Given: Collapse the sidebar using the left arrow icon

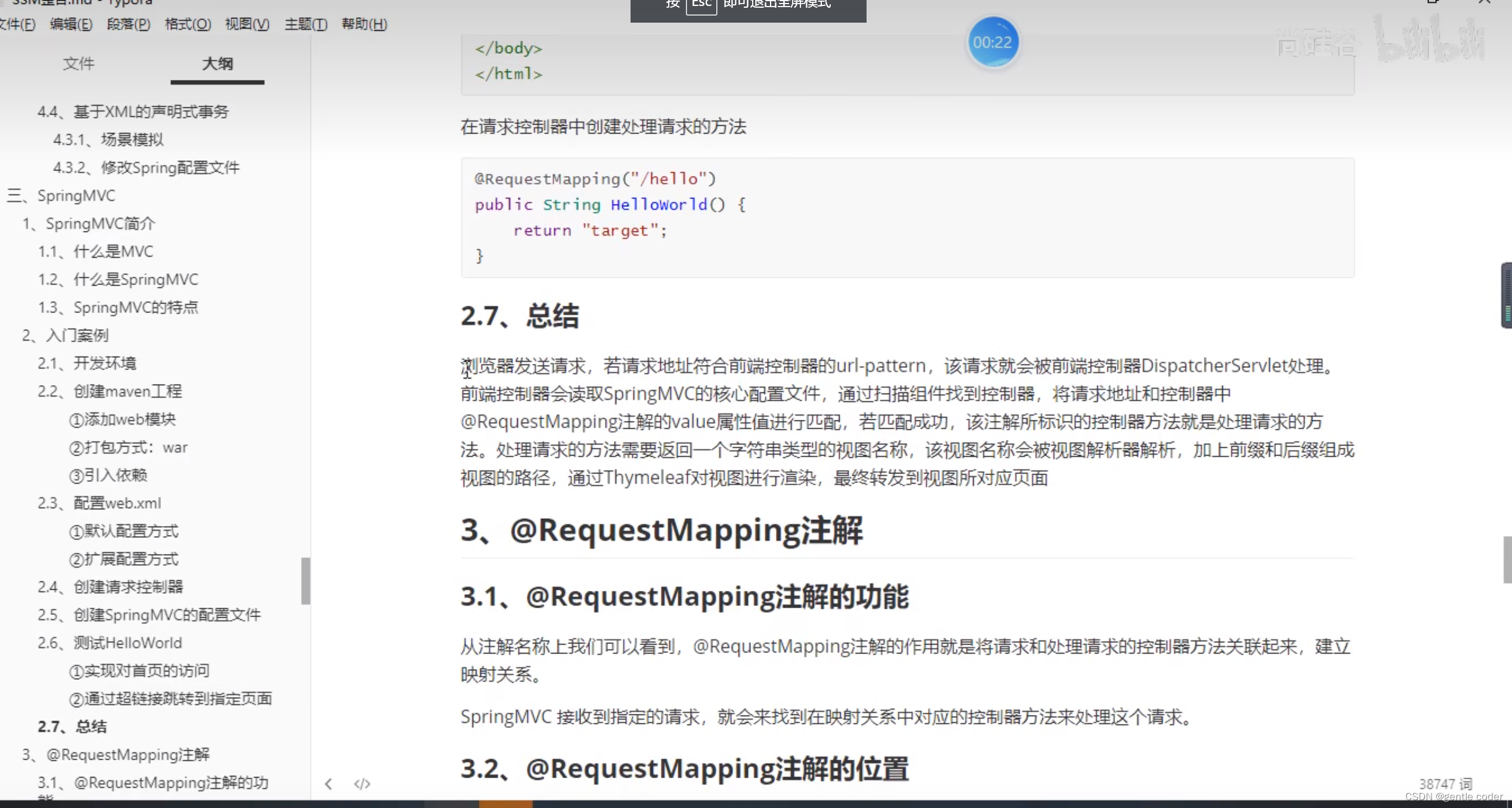Looking at the screenshot, I should point(328,784).
